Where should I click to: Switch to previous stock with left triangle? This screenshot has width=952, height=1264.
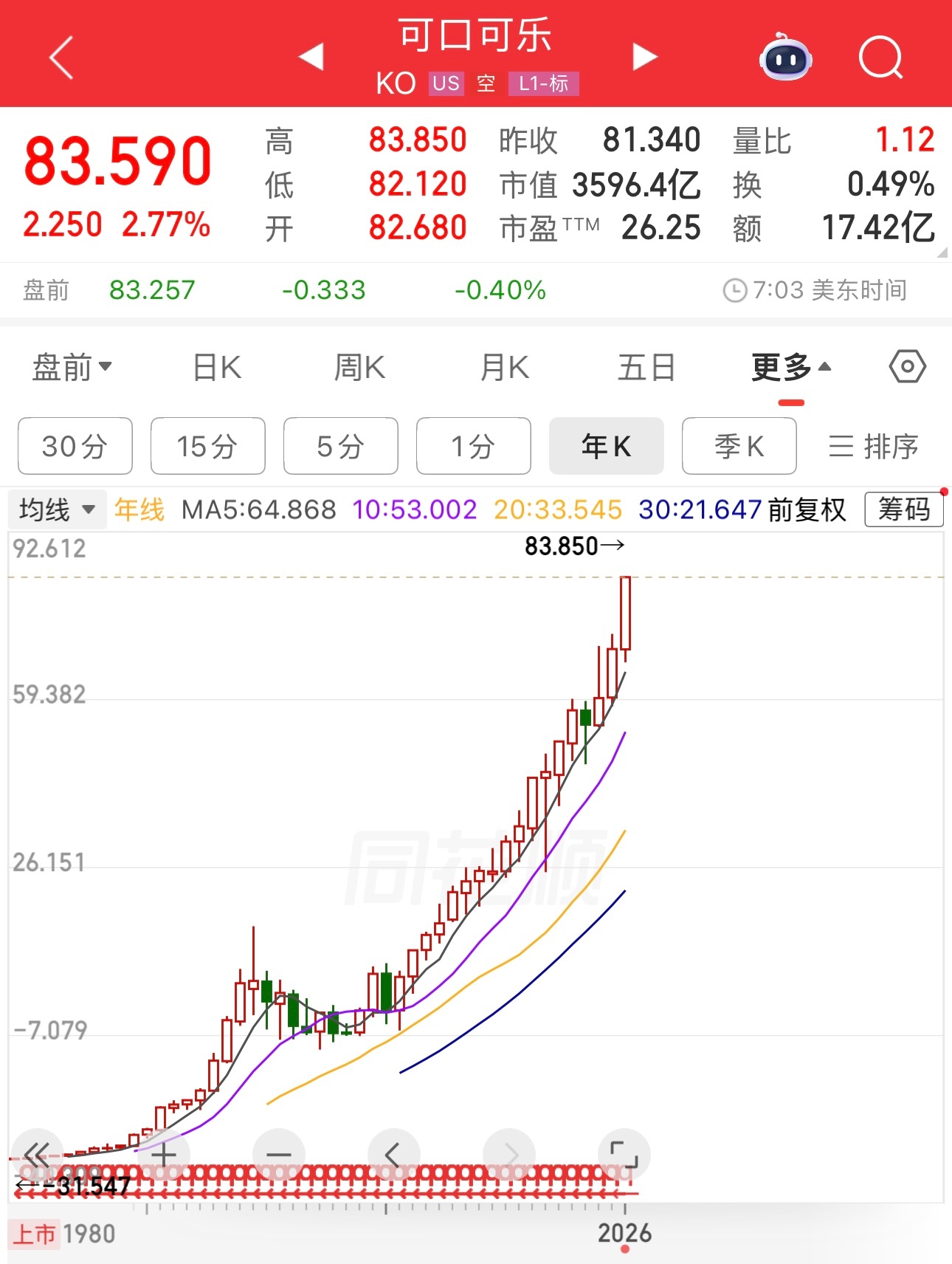click(311, 57)
